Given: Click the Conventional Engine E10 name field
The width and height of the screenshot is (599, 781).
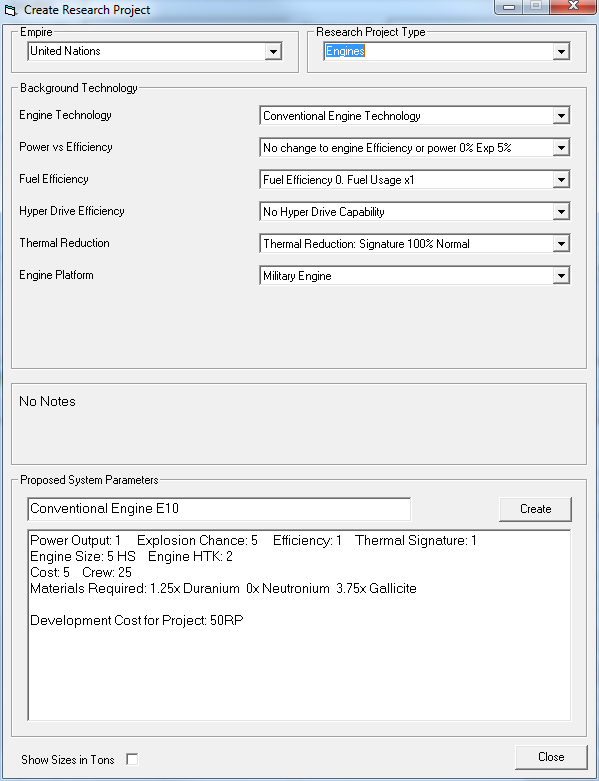Looking at the screenshot, I should point(219,509).
